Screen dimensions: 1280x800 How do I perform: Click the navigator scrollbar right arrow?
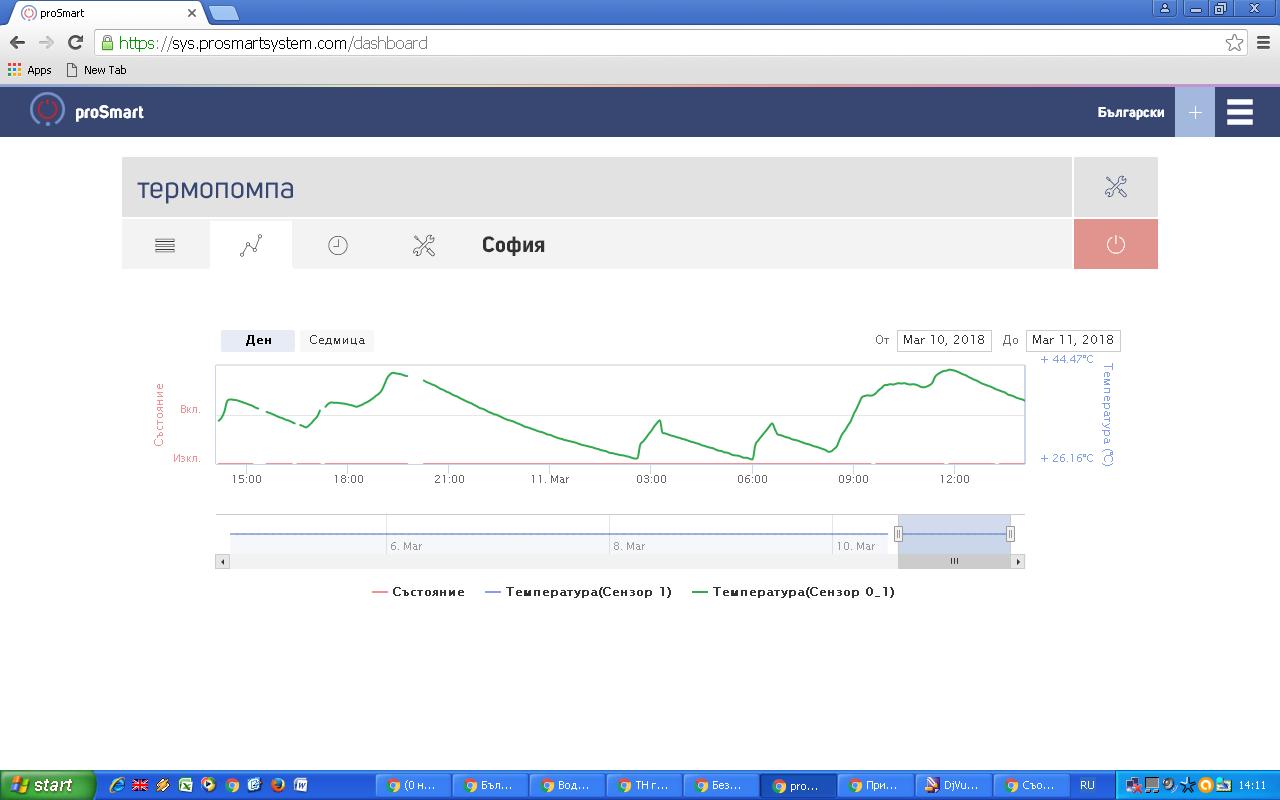pyautogui.click(x=1018, y=562)
